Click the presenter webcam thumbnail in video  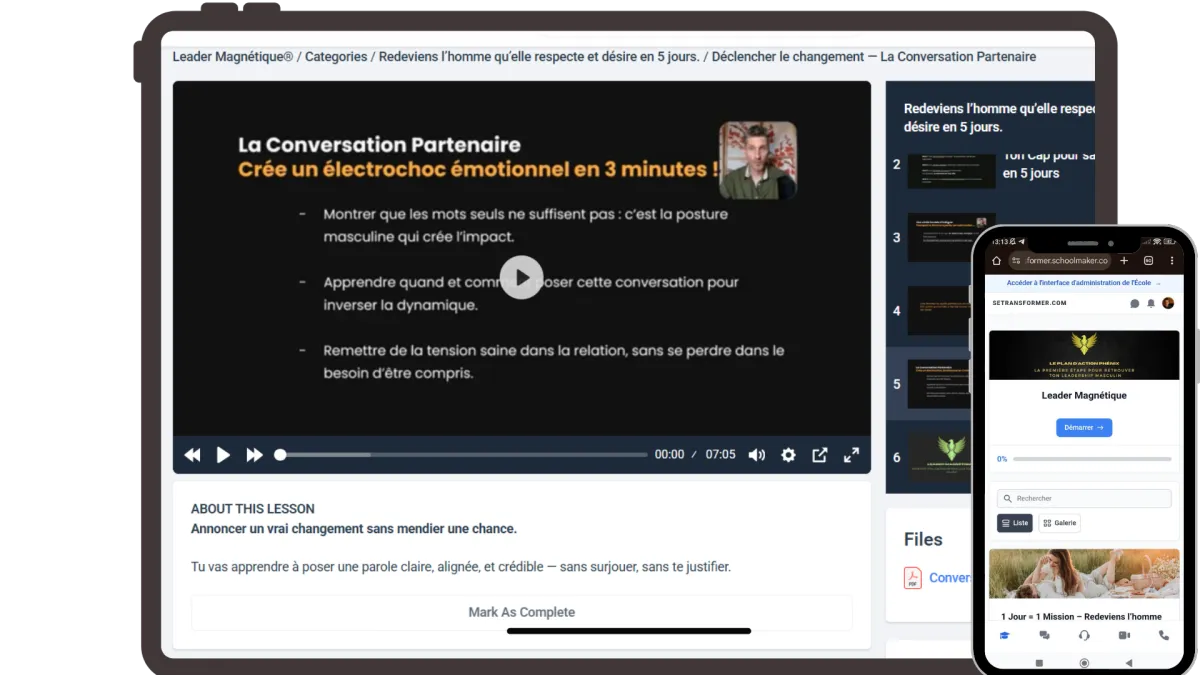tap(758, 161)
